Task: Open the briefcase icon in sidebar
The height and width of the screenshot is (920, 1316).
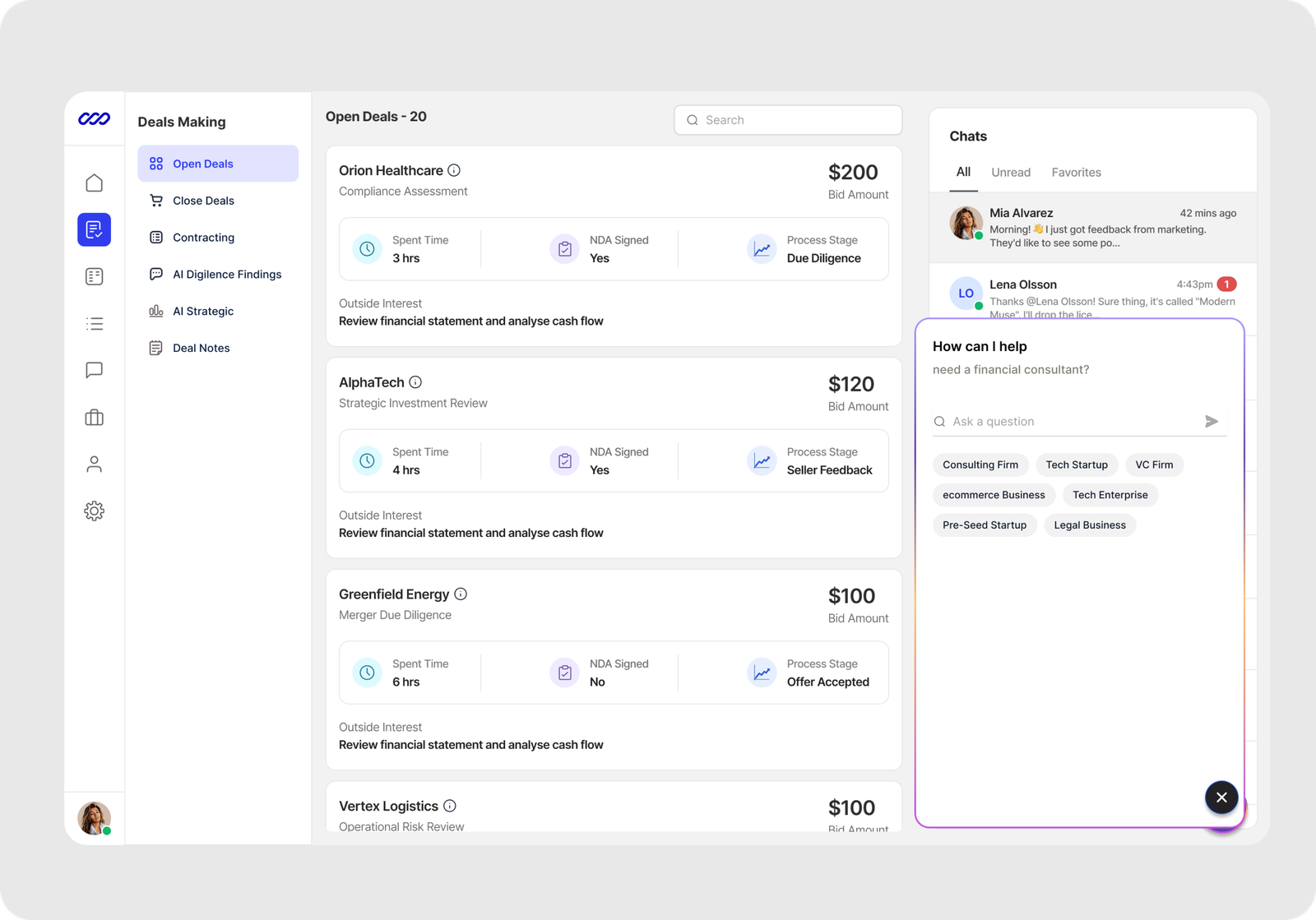Action: tap(94, 418)
